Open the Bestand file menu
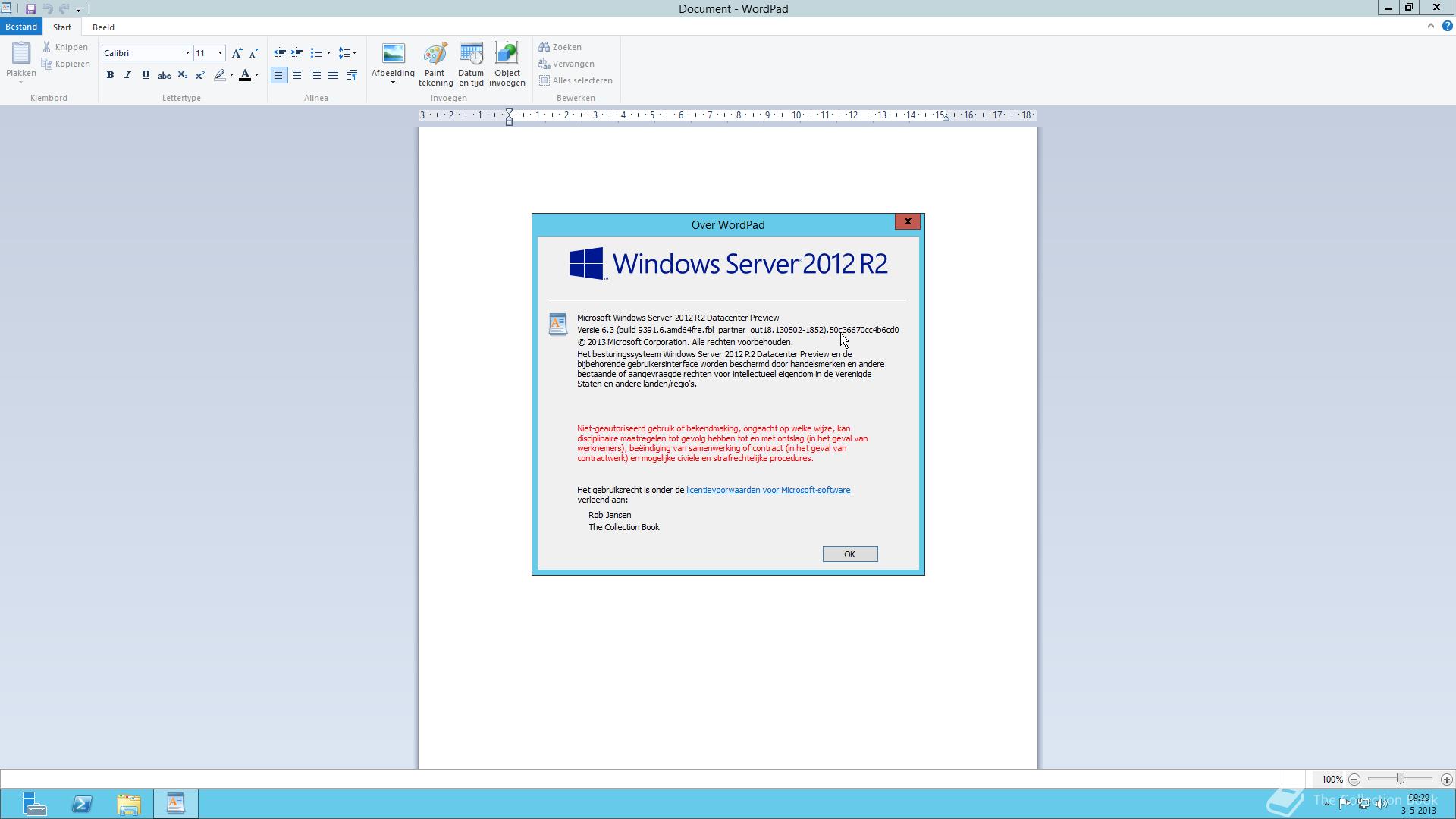Screen dimensions: 1456x819 [x=21, y=27]
